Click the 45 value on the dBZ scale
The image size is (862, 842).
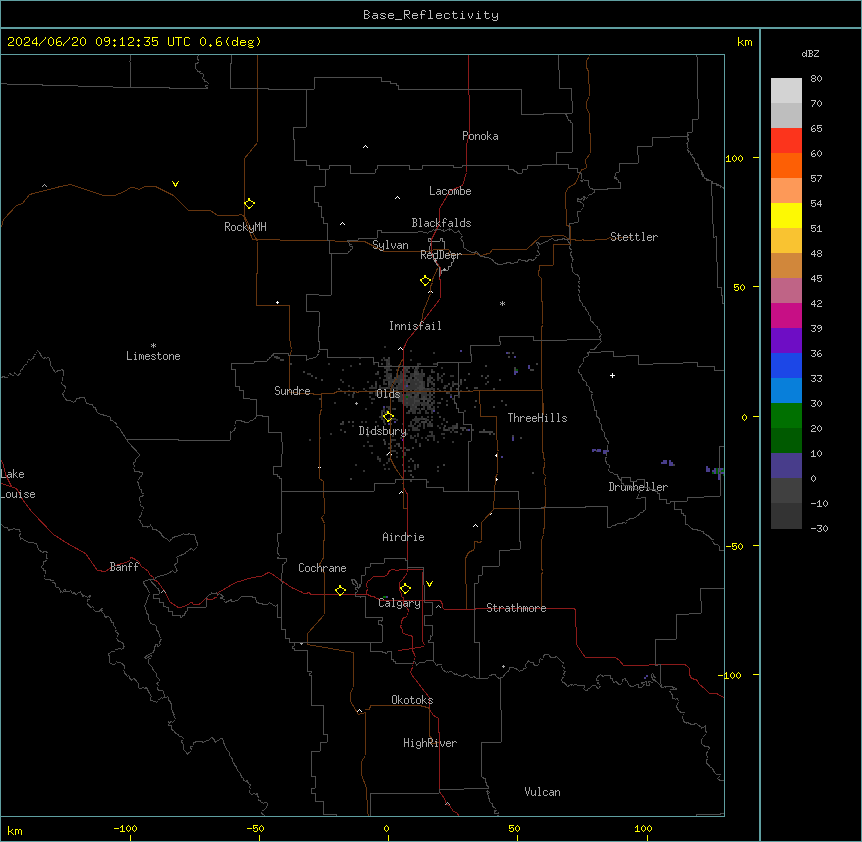(x=816, y=278)
